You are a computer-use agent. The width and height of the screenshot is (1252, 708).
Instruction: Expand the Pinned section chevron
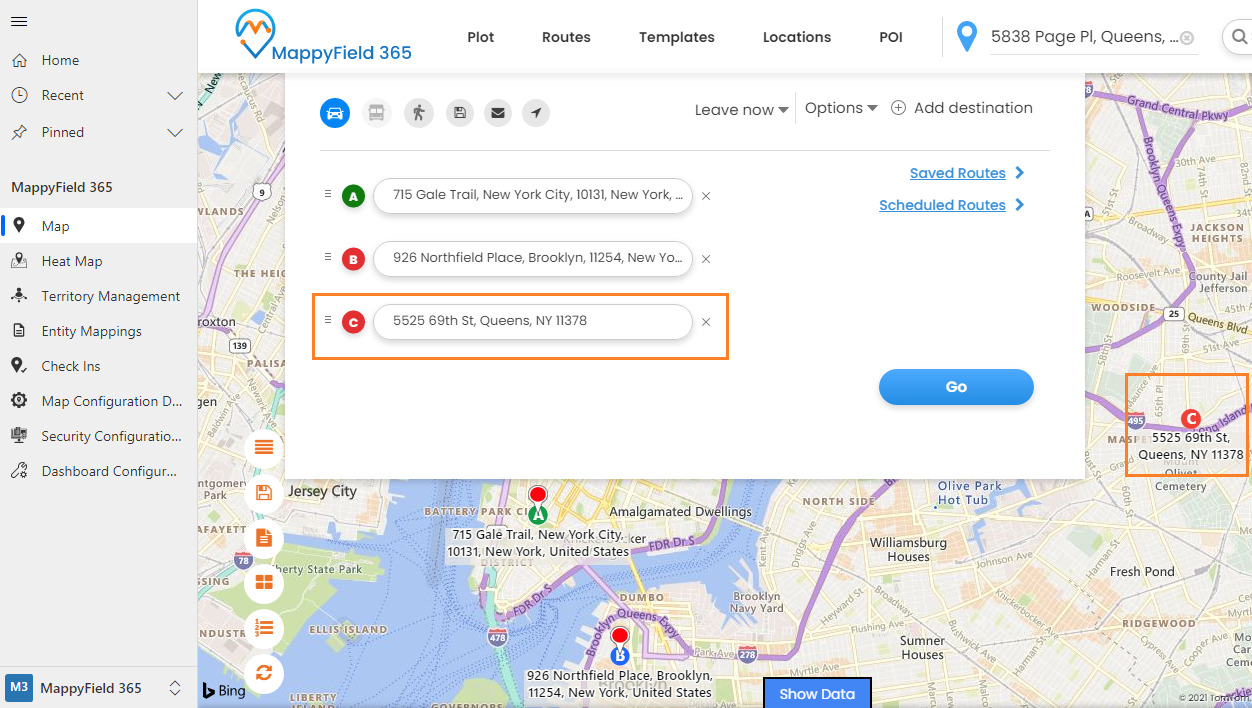click(175, 133)
